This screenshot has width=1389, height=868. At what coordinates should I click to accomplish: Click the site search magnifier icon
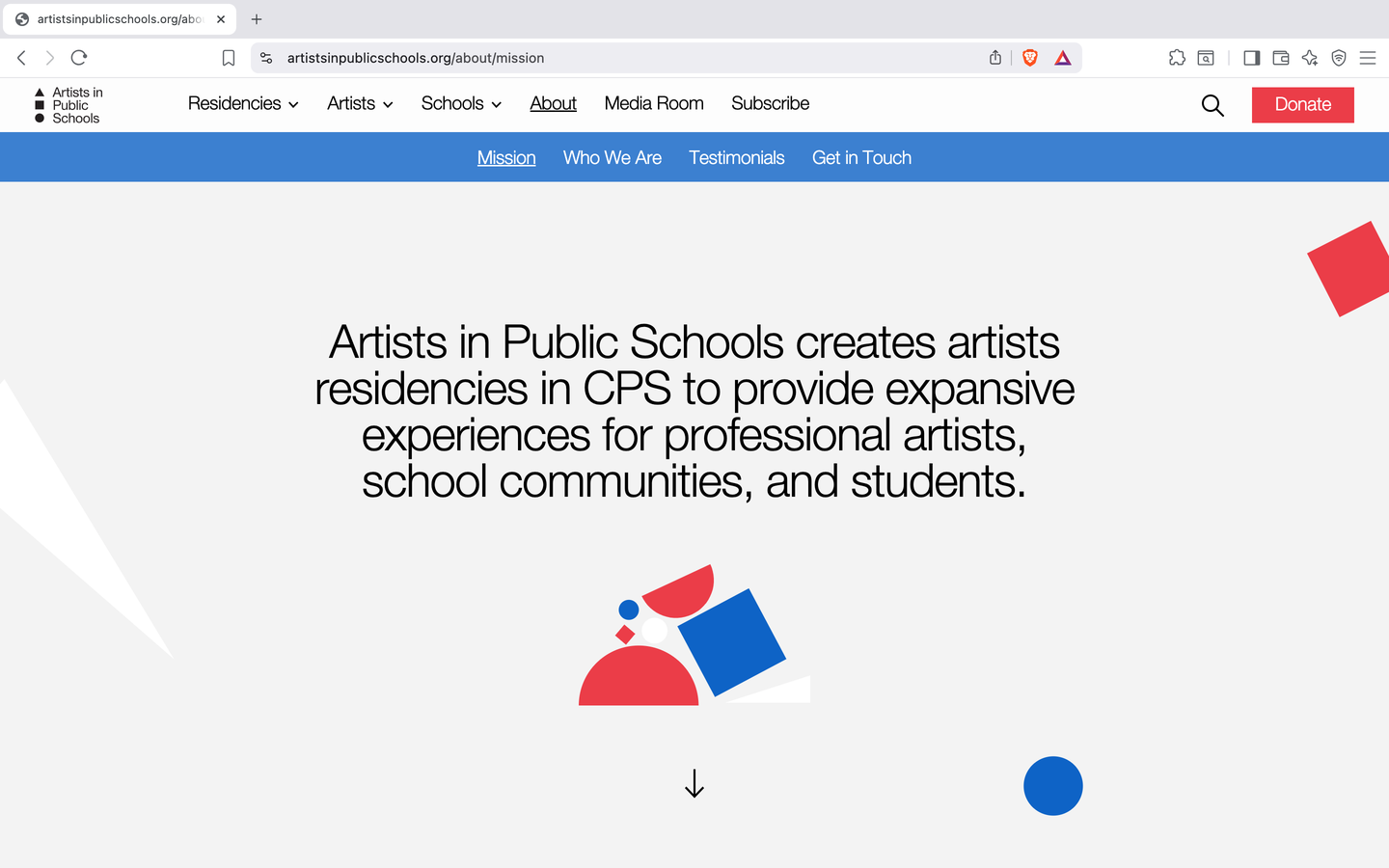pyautogui.click(x=1212, y=105)
